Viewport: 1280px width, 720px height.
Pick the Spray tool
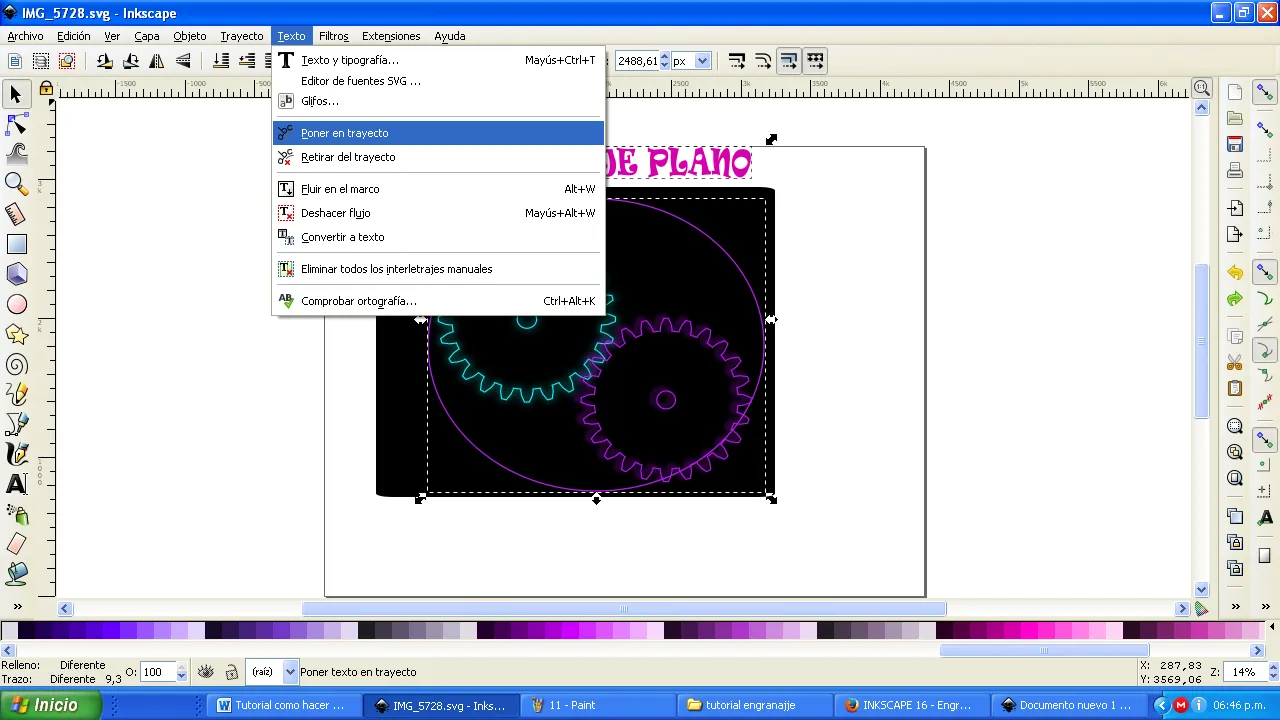tap(16, 514)
